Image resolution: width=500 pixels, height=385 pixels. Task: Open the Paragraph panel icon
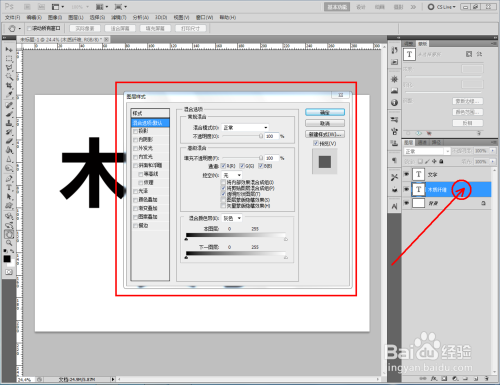395,160
